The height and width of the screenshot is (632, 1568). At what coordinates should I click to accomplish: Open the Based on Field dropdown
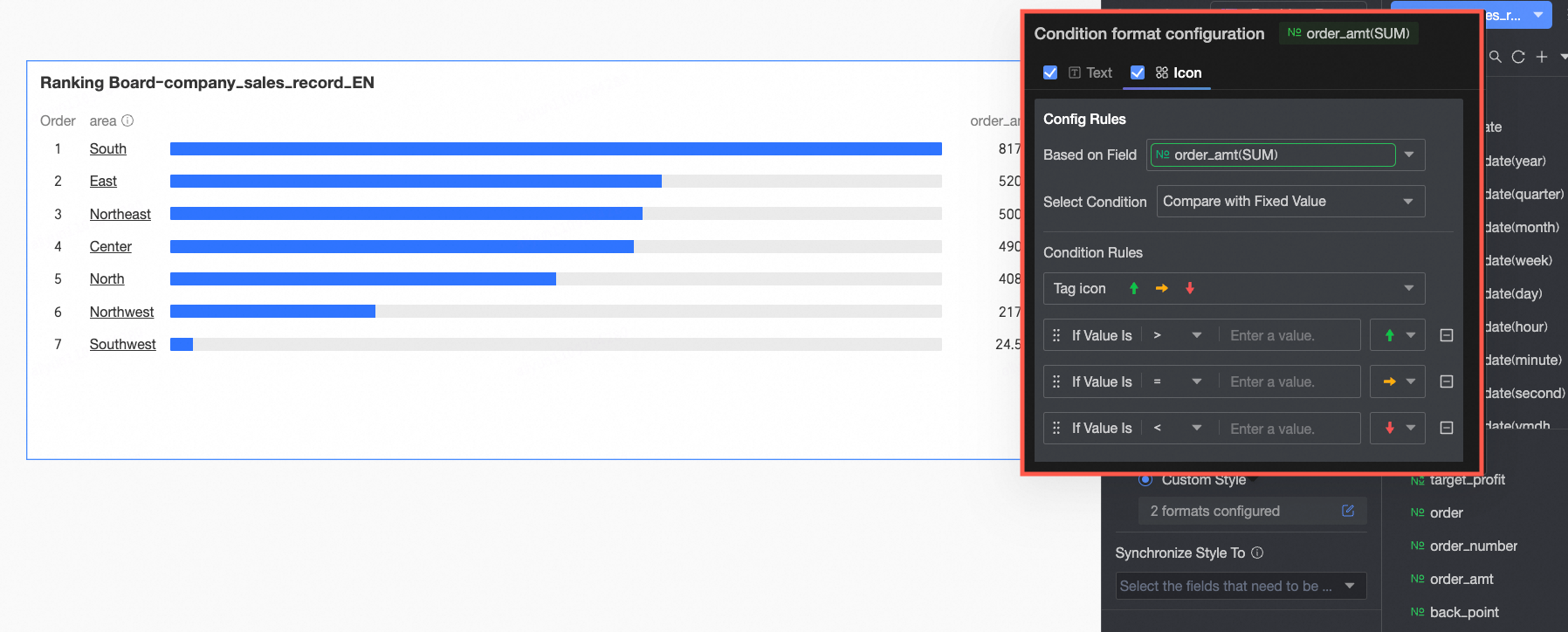pos(1408,155)
